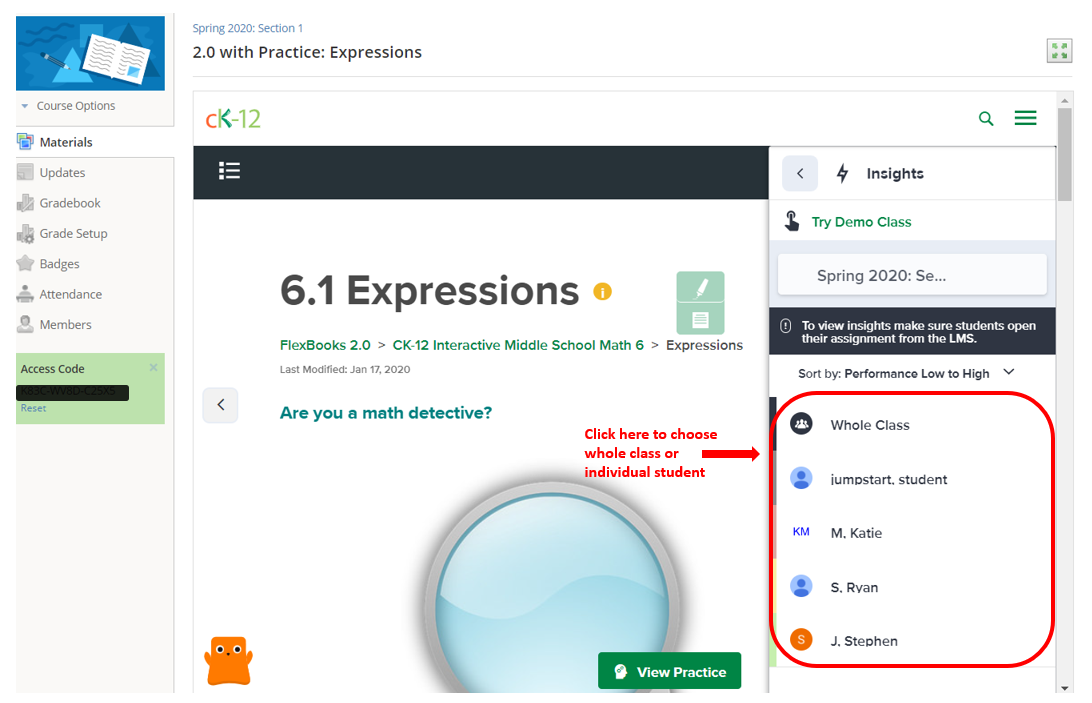Open the Gradebook menu item
Screen dimensions: 1092x703
click(70, 203)
